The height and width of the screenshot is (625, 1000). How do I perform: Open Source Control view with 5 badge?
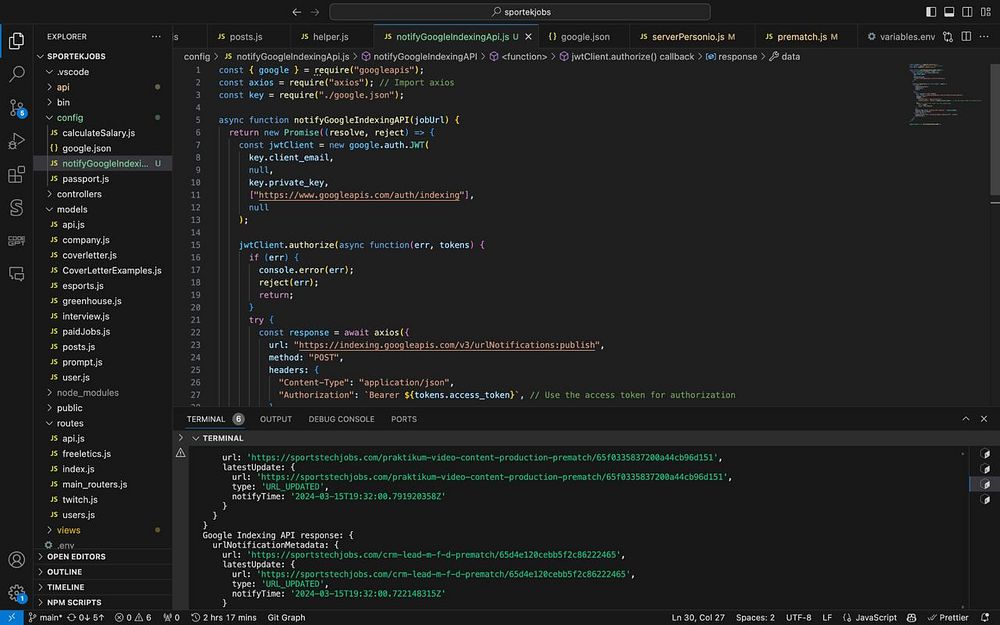16,108
